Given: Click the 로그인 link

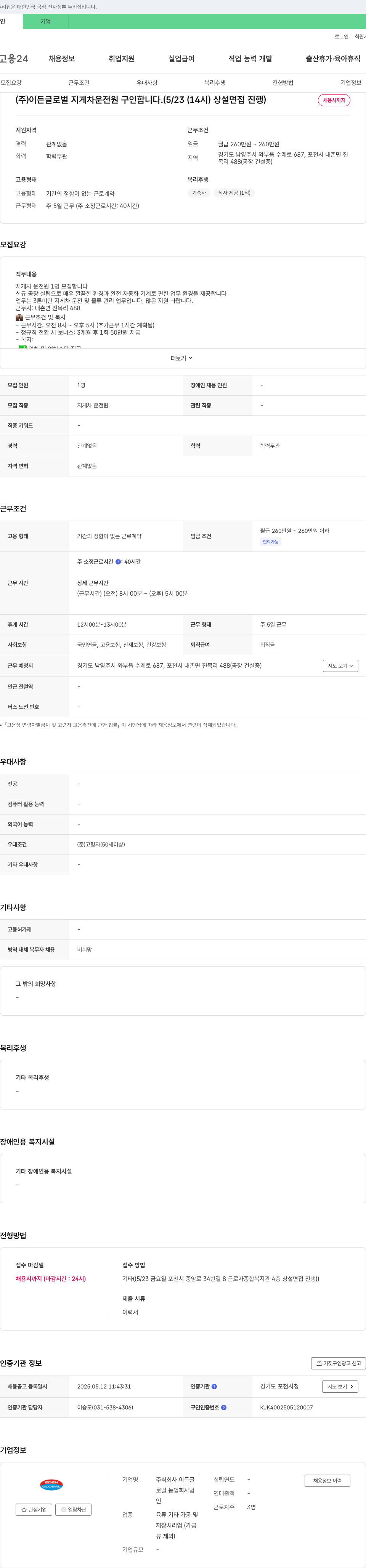Looking at the screenshot, I should tap(342, 37).
